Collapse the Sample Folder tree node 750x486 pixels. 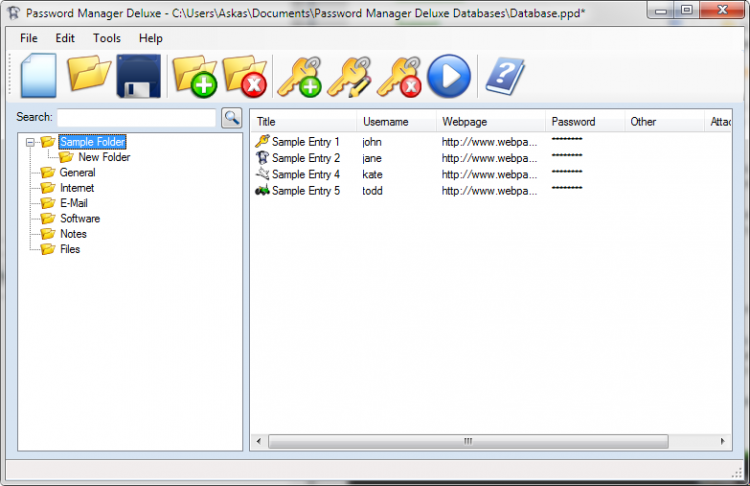[30, 142]
